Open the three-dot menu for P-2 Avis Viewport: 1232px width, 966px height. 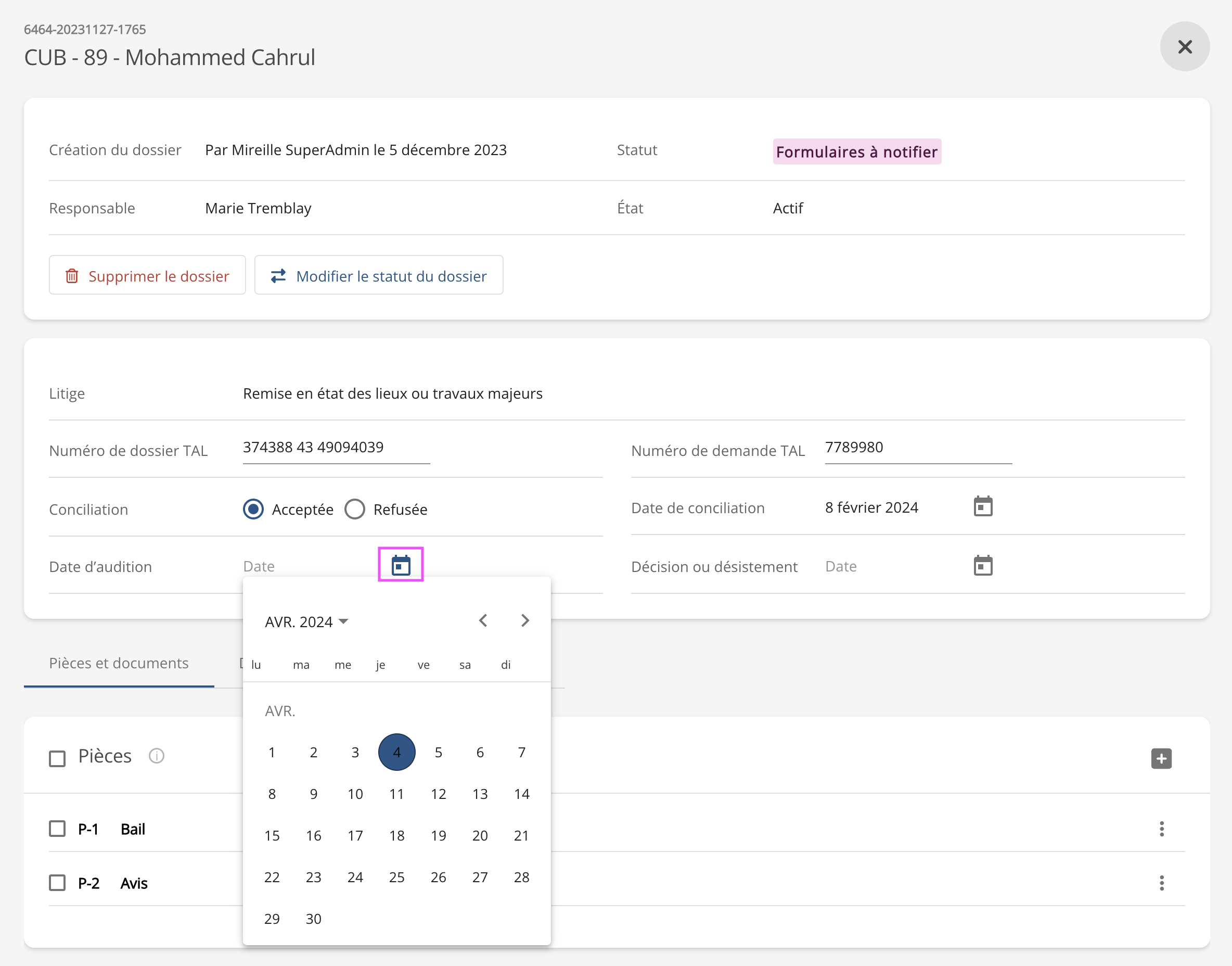(x=1161, y=882)
